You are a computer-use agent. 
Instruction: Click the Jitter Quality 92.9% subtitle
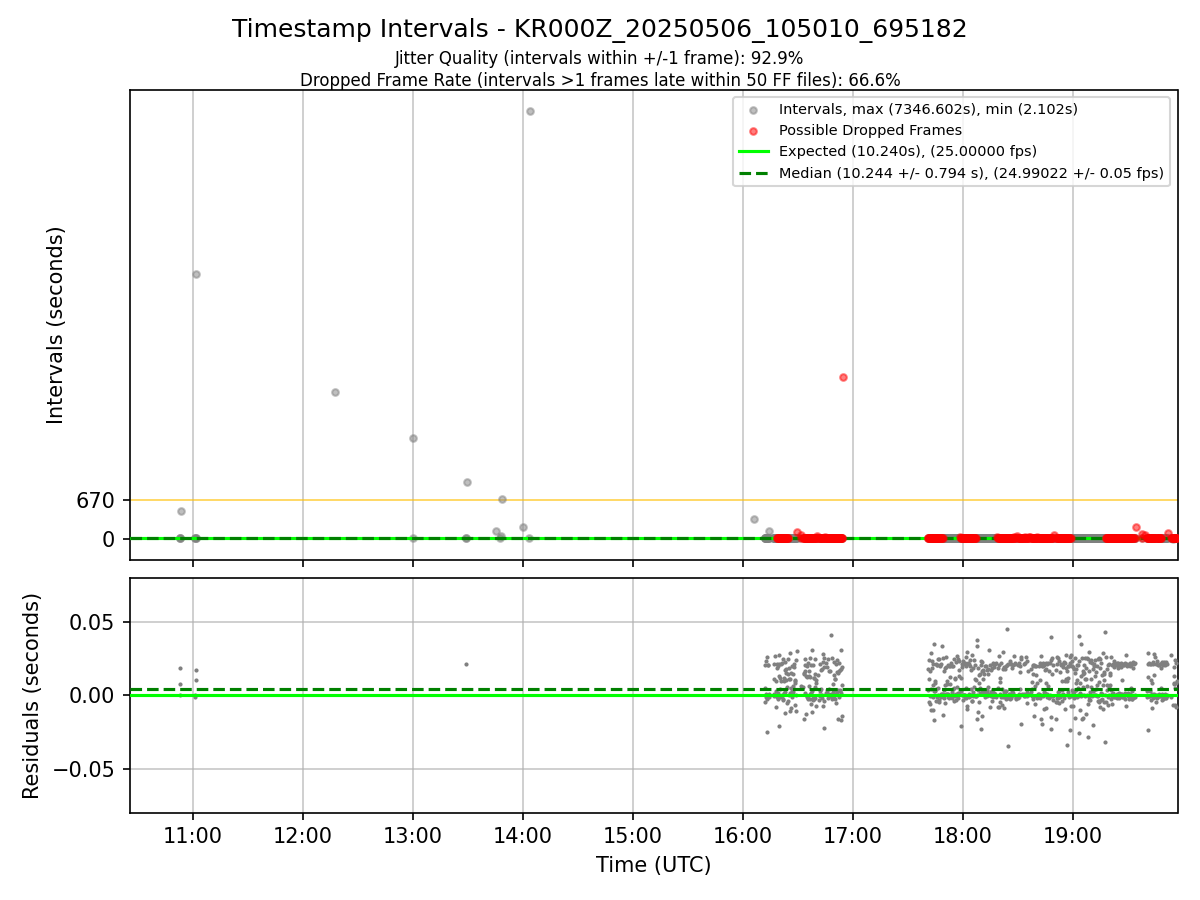[x=599, y=58]
